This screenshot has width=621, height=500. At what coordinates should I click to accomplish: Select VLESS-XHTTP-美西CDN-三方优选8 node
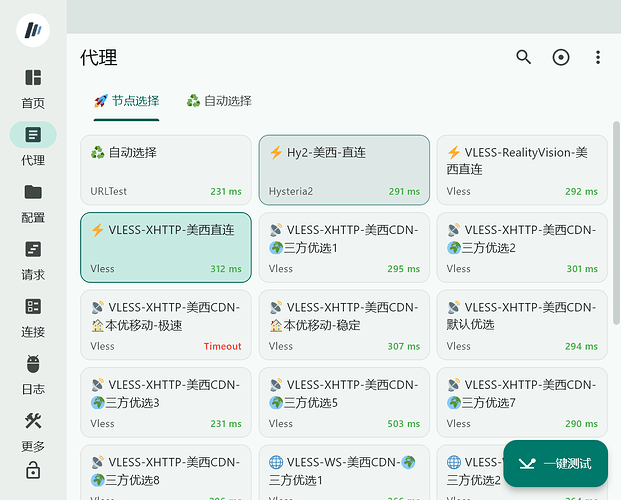click(x=166, y=472)
